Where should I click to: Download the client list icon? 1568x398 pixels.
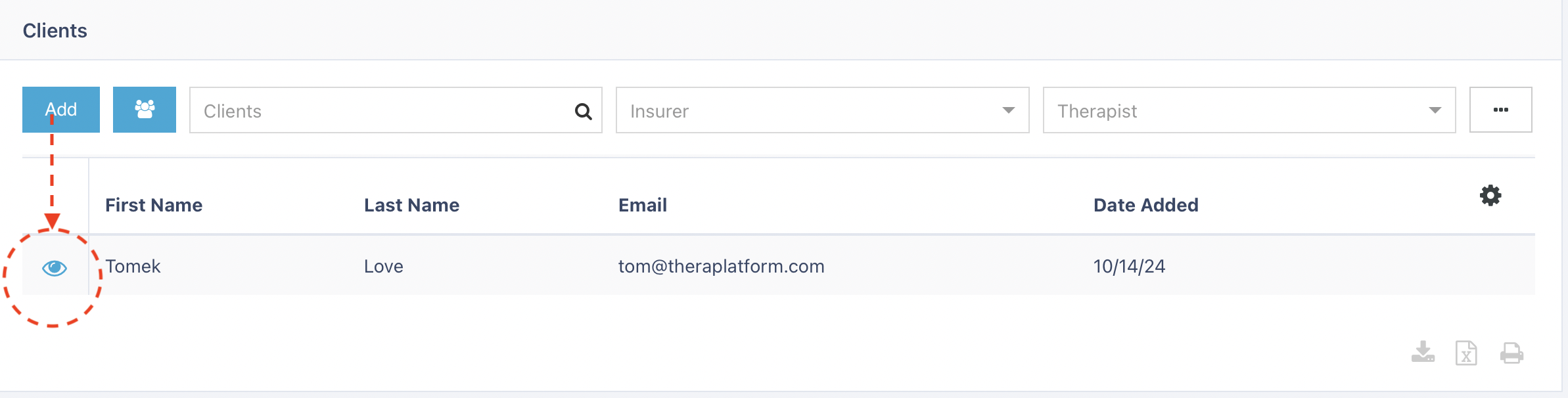tap(1423, 352)
